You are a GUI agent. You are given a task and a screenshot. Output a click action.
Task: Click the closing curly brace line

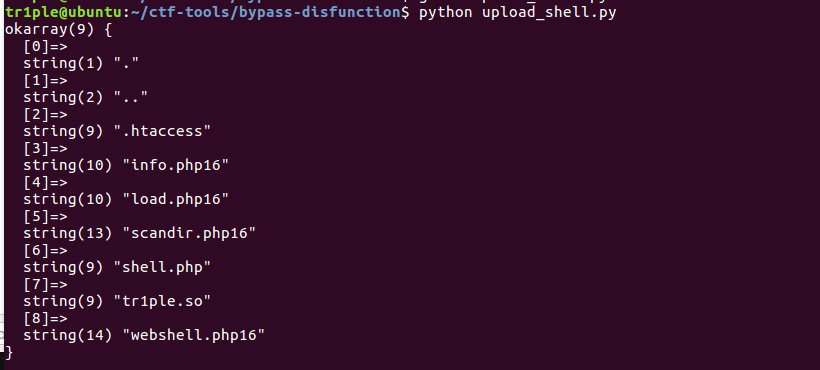(9, 352)
